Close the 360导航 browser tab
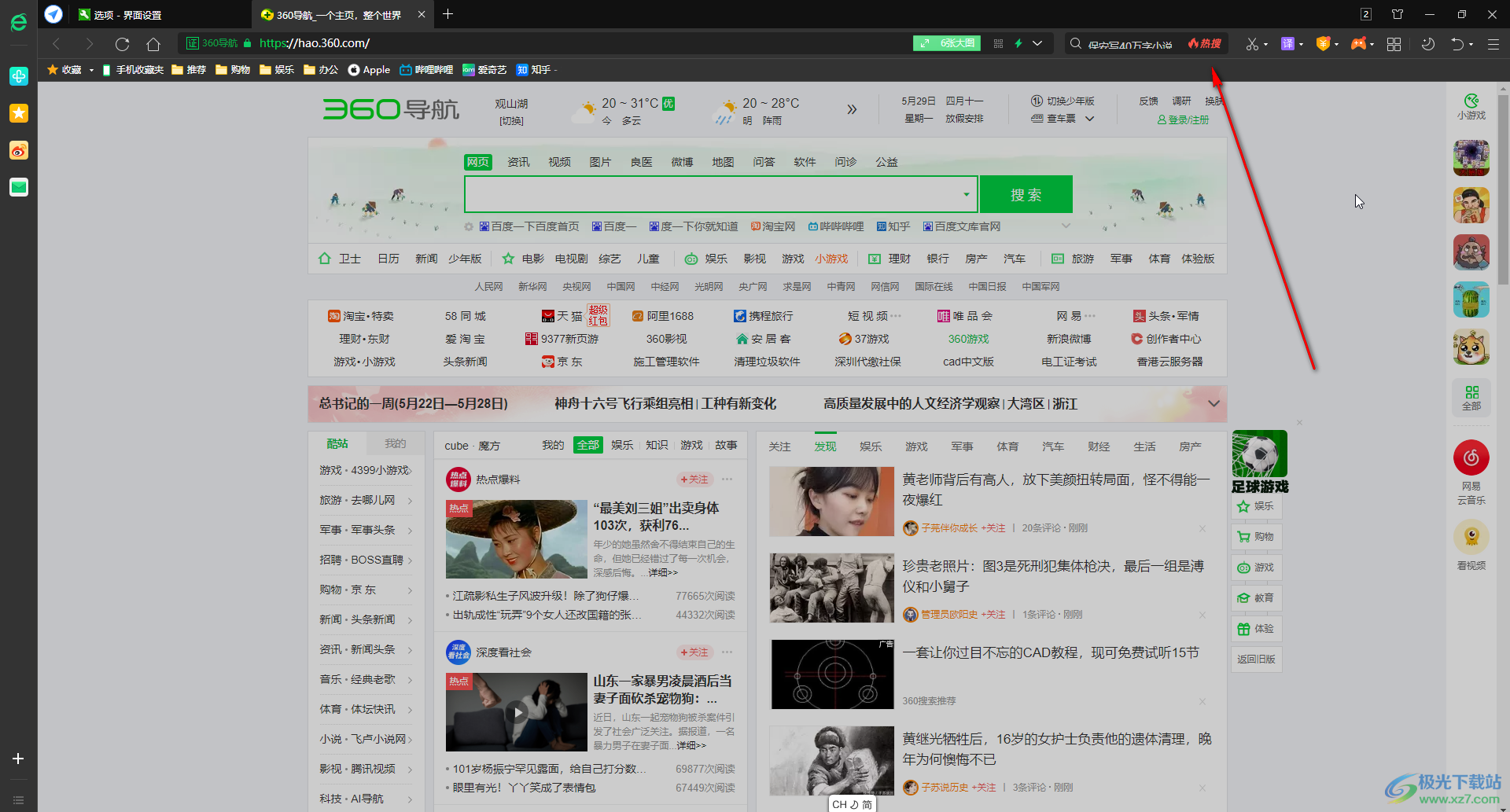Viewport: 1510px width, 812px height. click(x=422, y=15)
